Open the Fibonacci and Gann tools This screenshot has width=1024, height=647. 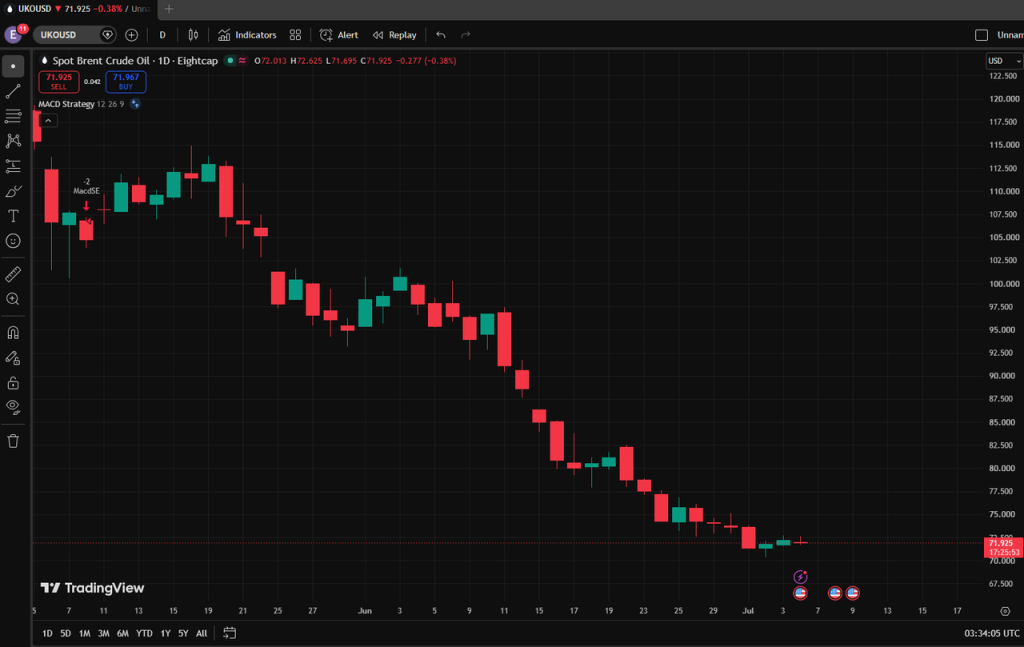[13, 116]
